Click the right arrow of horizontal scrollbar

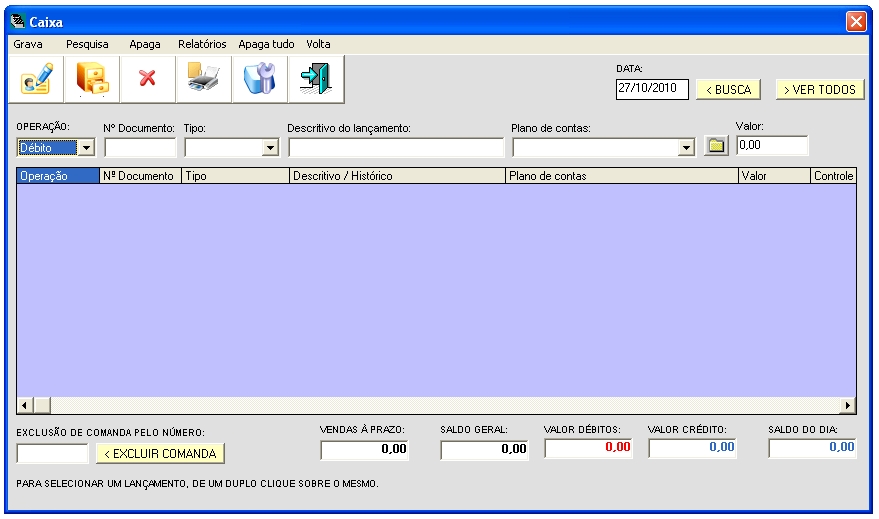pyautogui.click(x=848, y=405)
